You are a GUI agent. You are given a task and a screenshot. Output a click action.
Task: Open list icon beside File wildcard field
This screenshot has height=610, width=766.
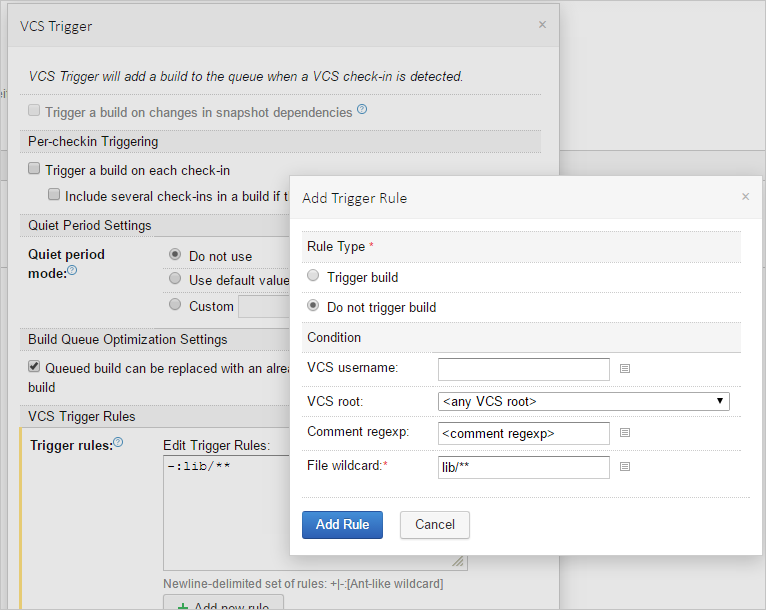click(625, 467)
